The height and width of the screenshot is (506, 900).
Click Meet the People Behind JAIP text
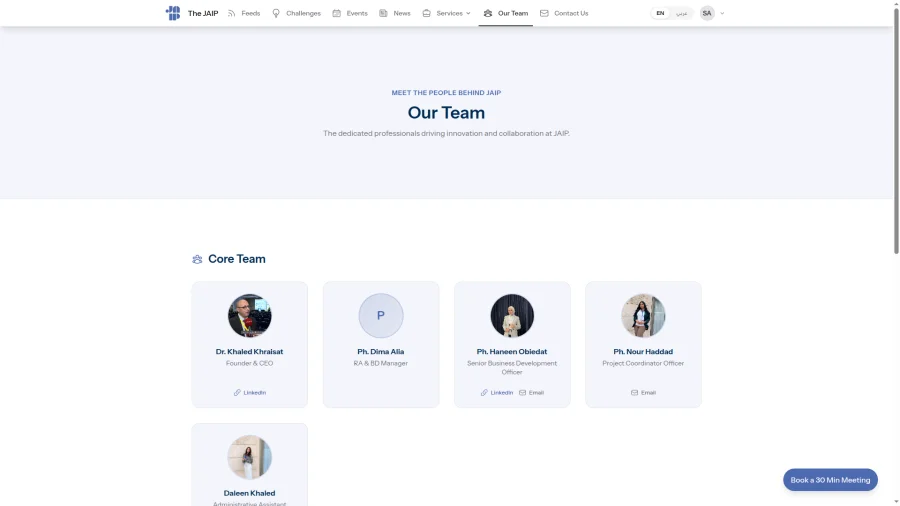446,93
